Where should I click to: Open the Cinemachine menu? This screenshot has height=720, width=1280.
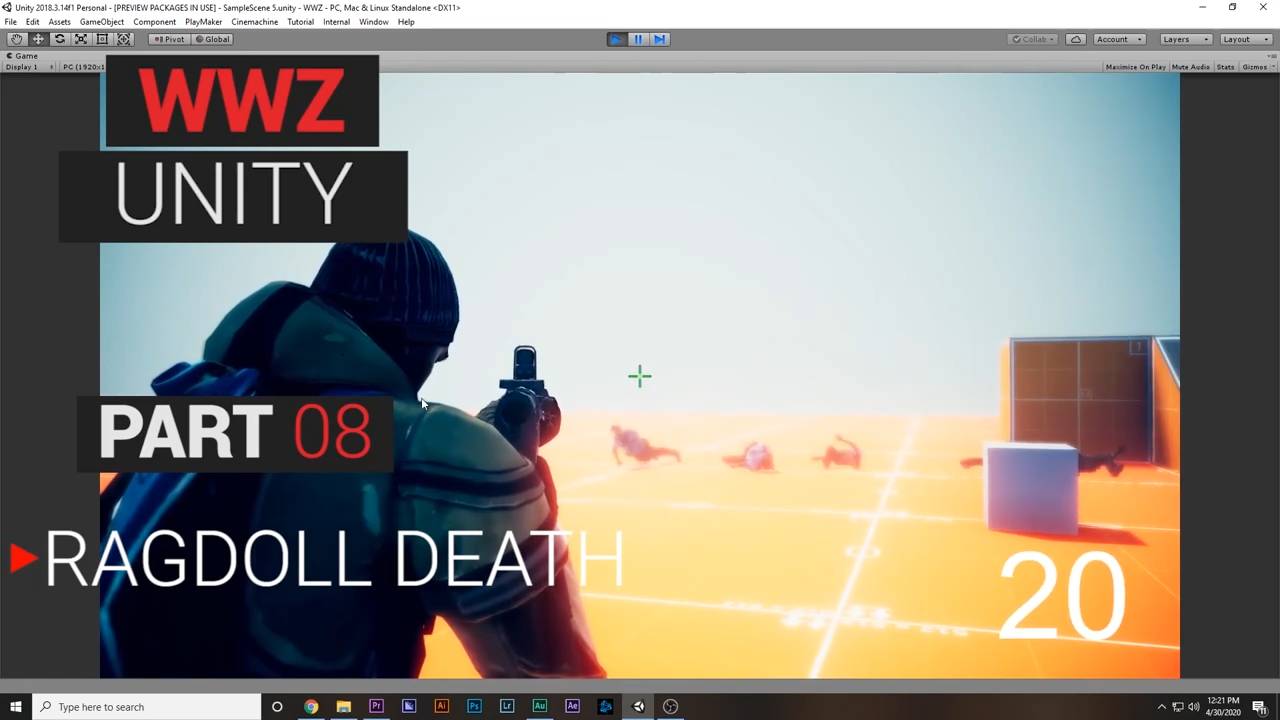point(255,22)
